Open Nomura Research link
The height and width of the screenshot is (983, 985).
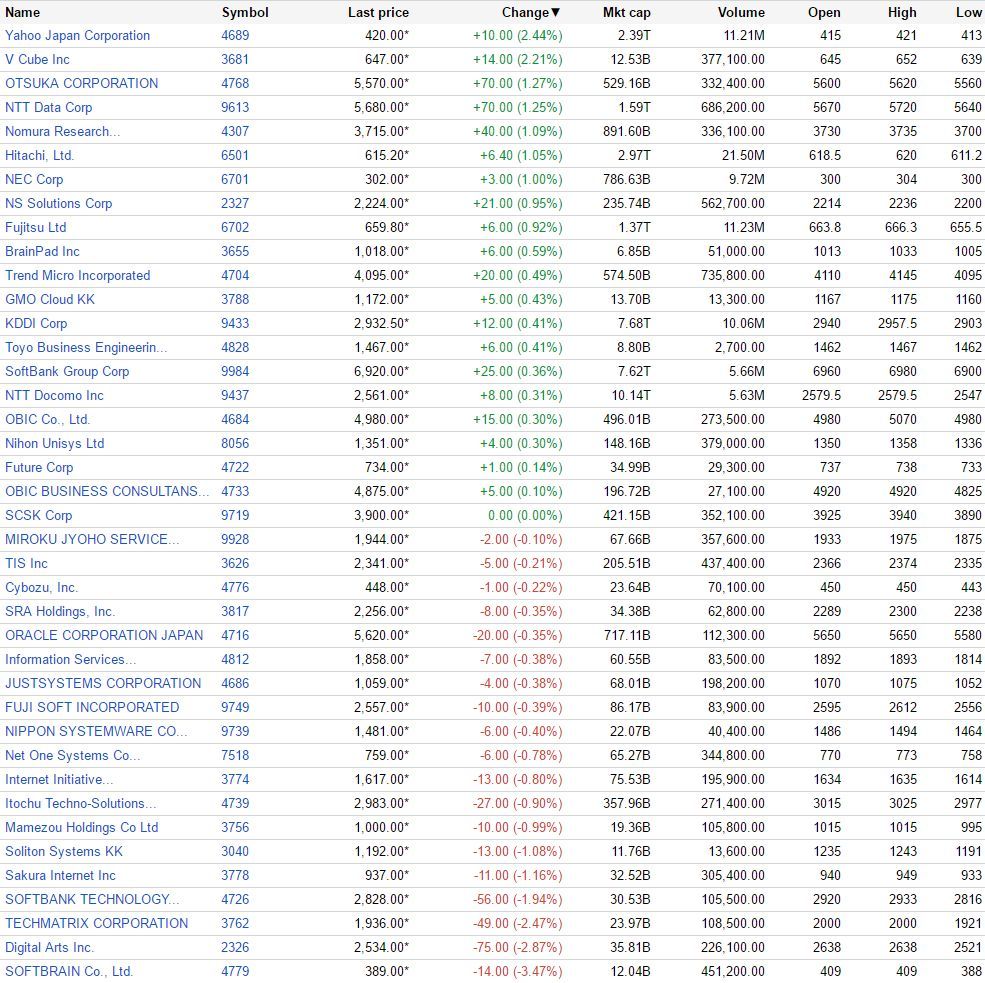[62, 132]
